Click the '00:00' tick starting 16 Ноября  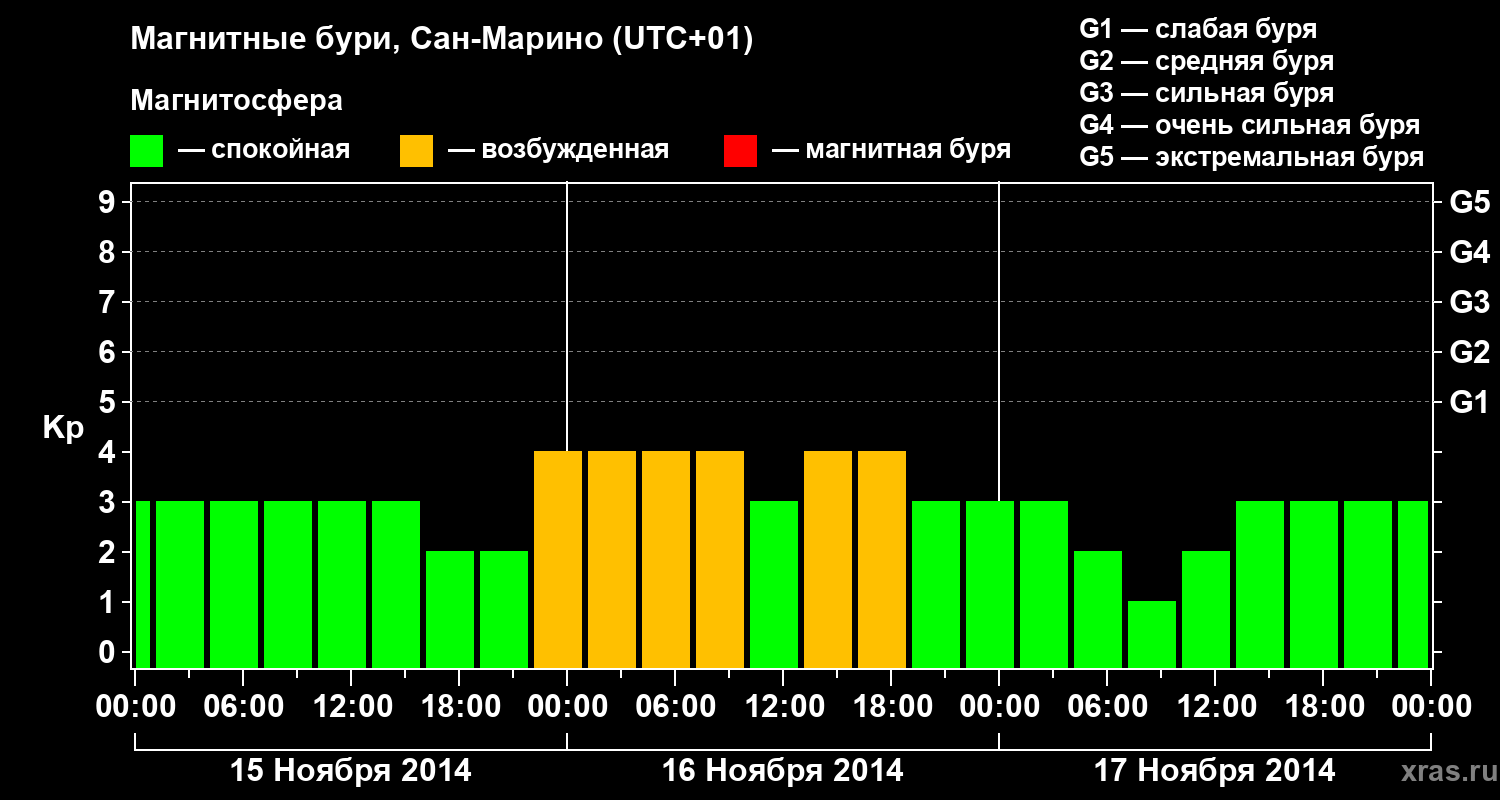tap(567, 706)
